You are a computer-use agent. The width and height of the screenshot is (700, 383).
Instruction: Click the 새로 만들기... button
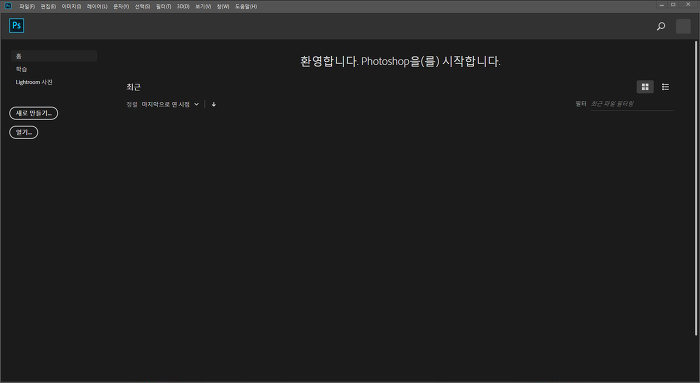tap(33, 113)
